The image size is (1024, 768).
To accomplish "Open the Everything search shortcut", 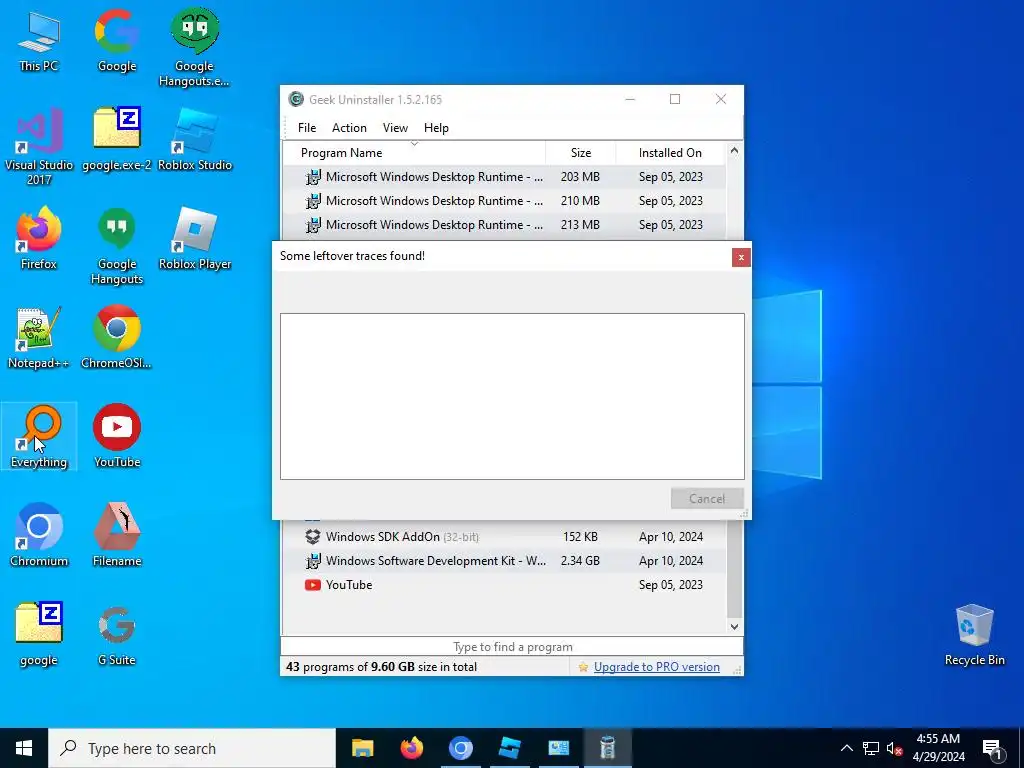I will (39, 436).
